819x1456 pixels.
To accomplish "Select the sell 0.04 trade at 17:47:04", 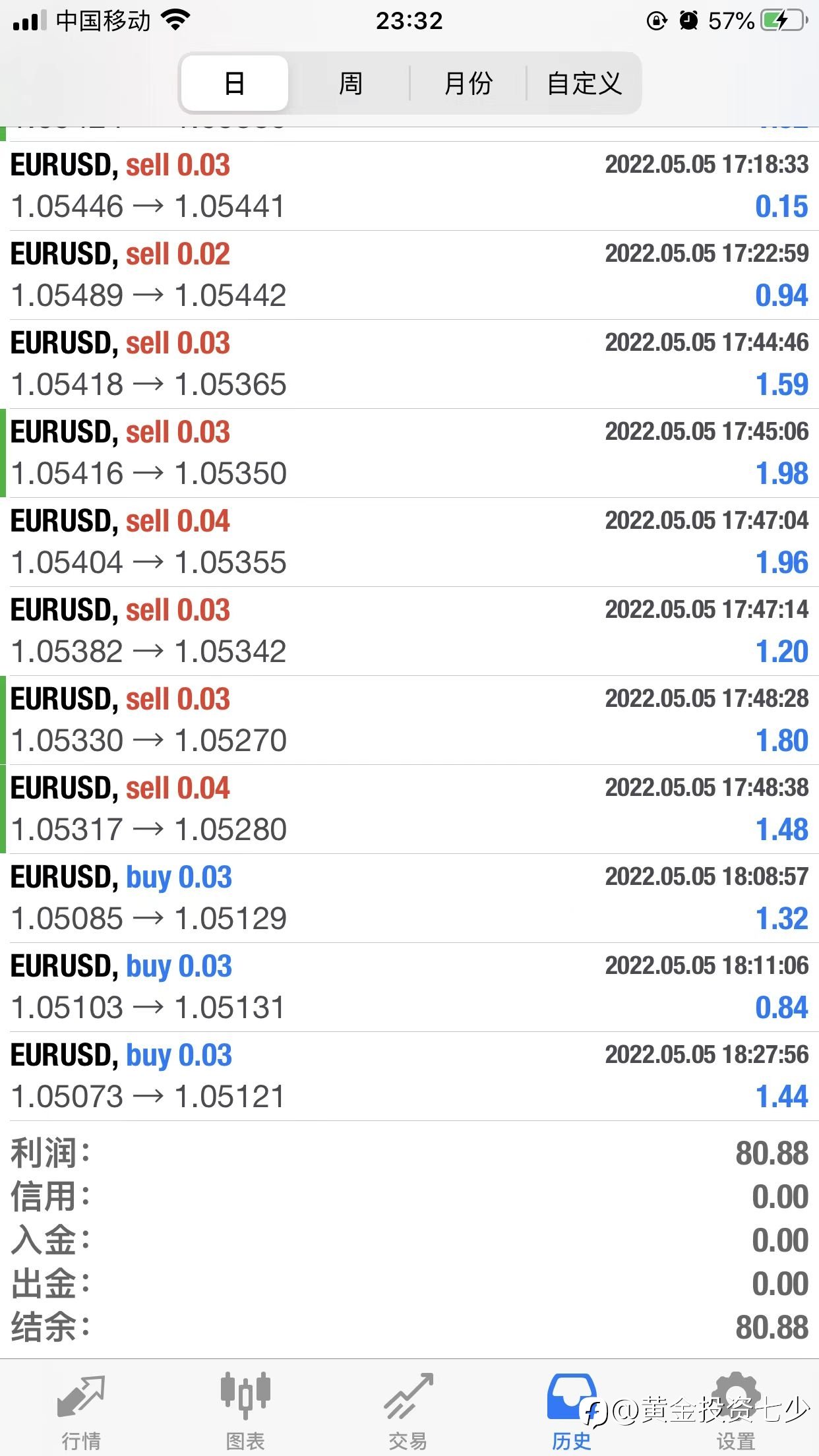I will click(409, 542).
